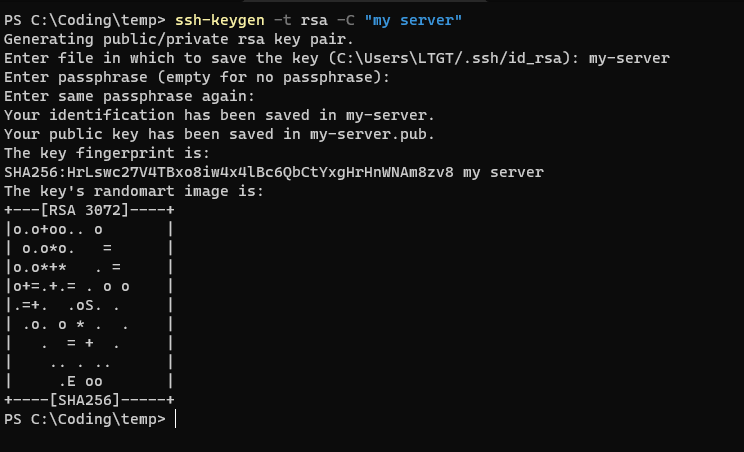Click the "Enter same passphrase again:" line
The image size is (744, 452).
tap(129, 97)
